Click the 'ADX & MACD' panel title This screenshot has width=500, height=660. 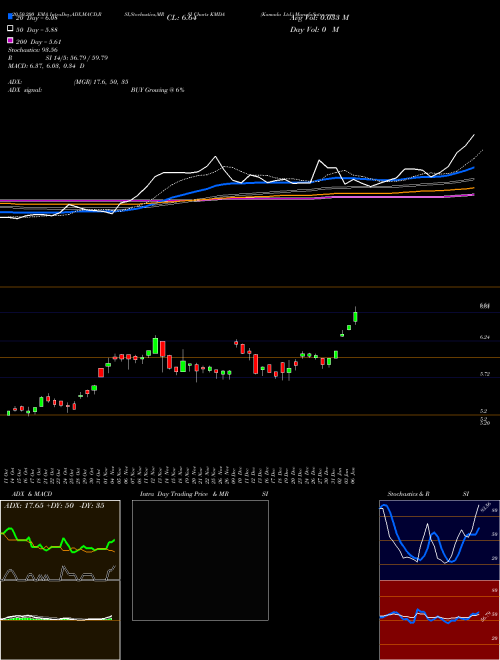pyautogui.click(x=32, y=494)
